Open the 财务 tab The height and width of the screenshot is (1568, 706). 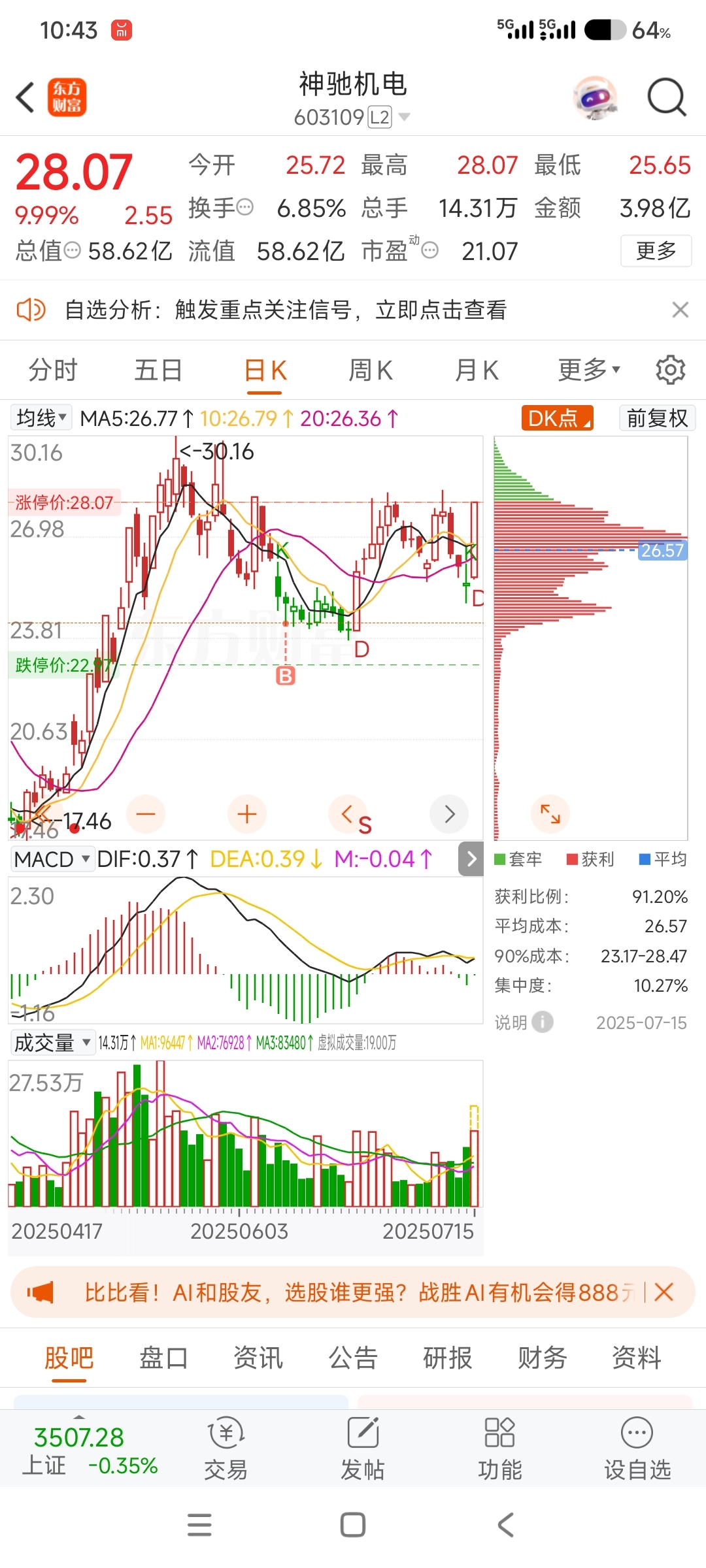542,1358
